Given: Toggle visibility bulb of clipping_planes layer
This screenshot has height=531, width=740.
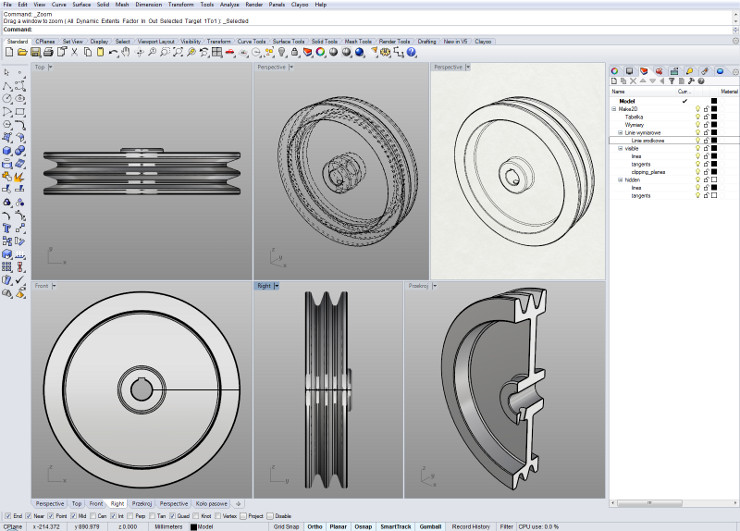Looking at the screenshot, I should point(698,172).
